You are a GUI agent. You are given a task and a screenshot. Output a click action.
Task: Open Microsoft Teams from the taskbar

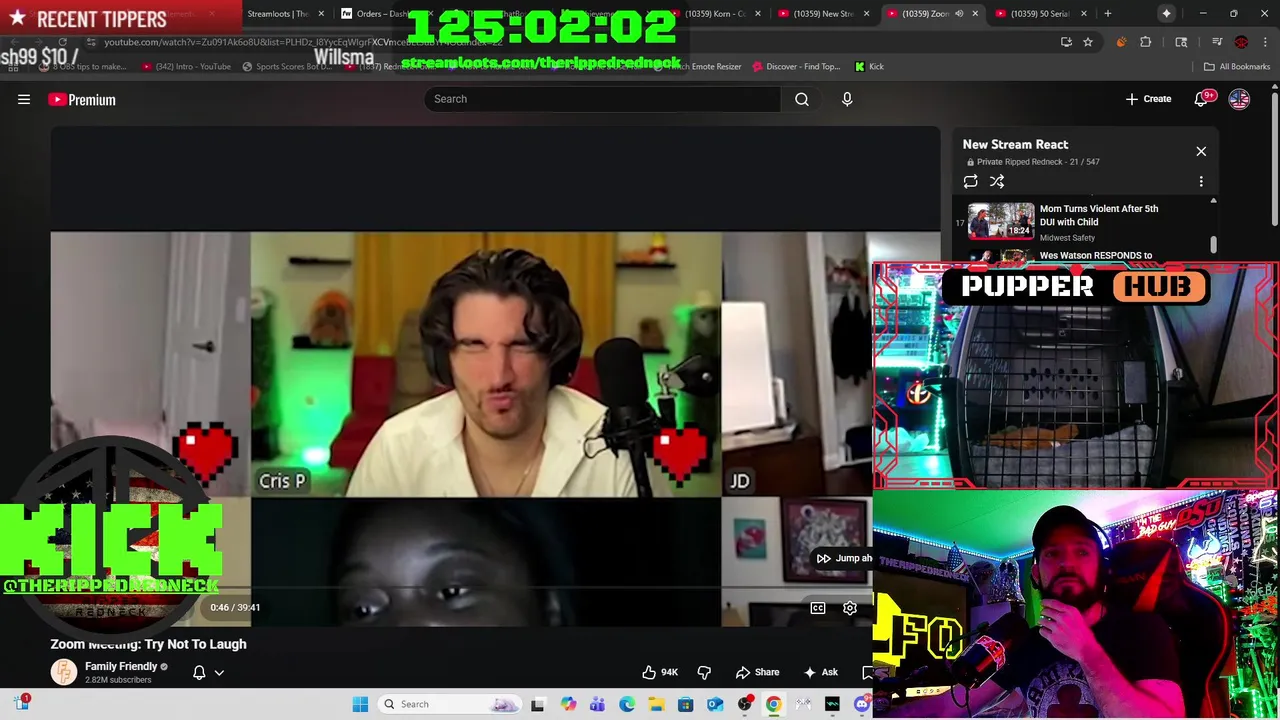597,704
